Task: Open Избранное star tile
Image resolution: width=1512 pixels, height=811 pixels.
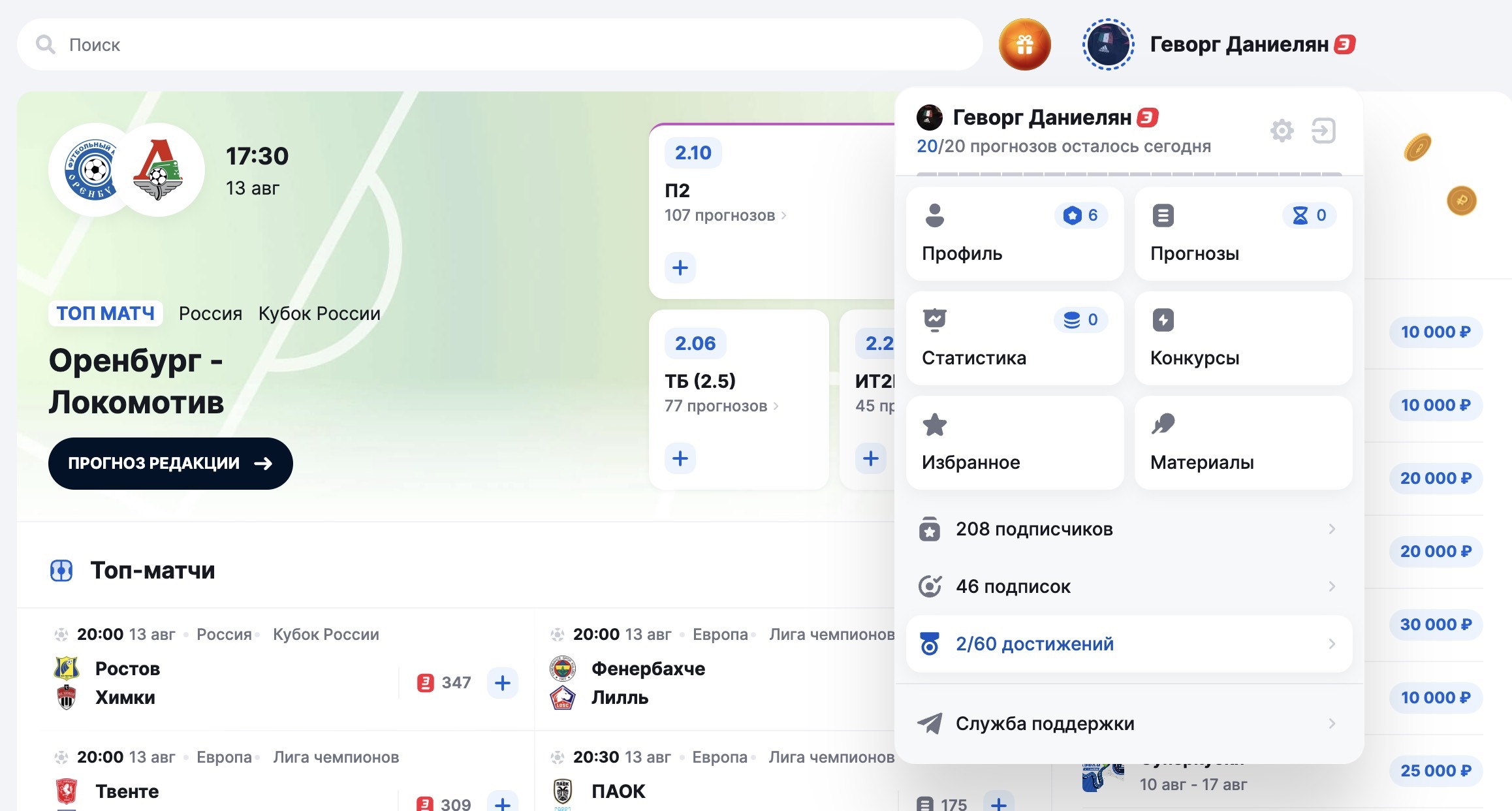Action: [1015, 443]
